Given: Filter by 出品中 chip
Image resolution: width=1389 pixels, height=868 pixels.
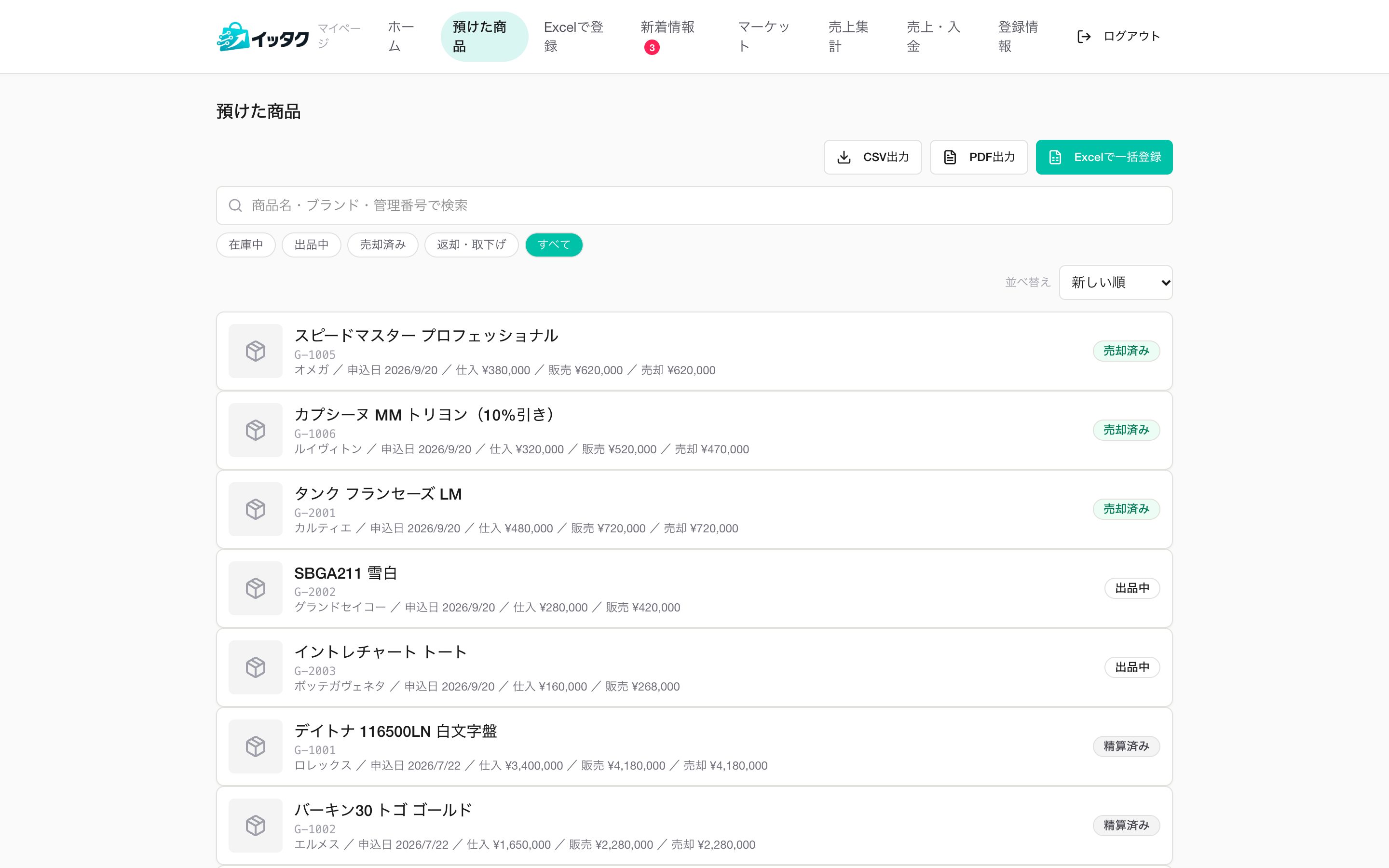Looking at the screenshot, I should 311,245.
